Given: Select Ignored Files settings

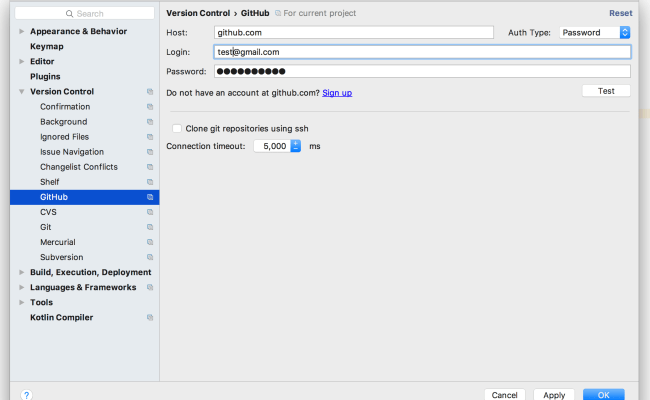Looking at the screenshot, I should tap(64, 137).
